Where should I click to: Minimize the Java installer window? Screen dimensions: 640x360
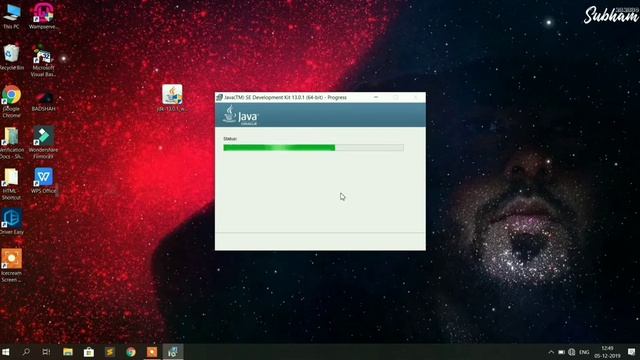[376, 97]
